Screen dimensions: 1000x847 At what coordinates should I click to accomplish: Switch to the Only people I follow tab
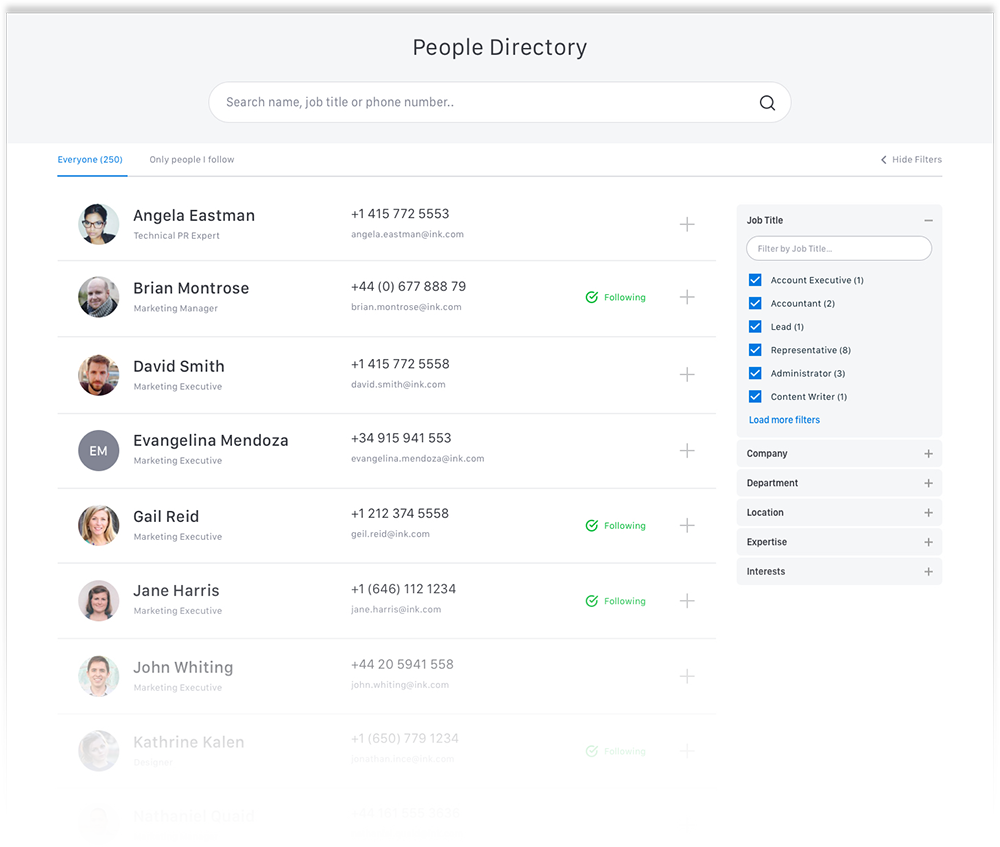[x=191, y=160]
